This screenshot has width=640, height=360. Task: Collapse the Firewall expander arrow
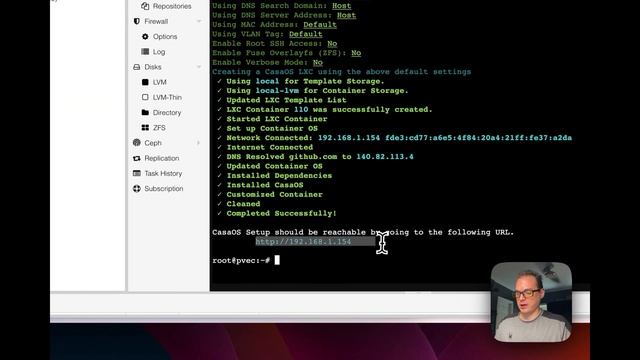(199, 21)
